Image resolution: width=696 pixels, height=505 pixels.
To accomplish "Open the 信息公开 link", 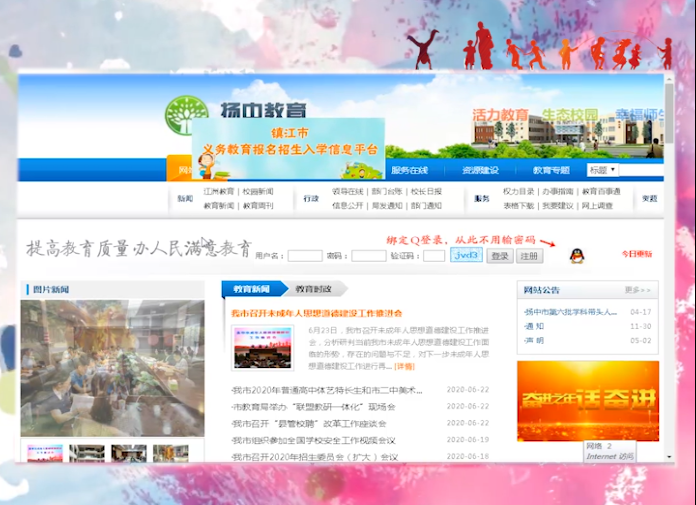I will click(348, 206).
